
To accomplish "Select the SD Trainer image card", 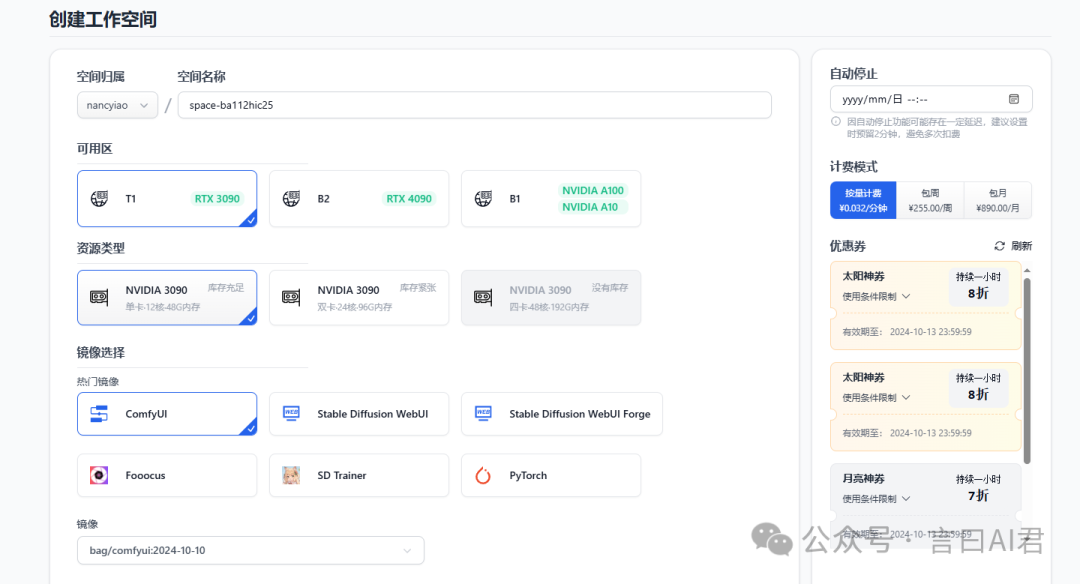I will coord(359,475).
